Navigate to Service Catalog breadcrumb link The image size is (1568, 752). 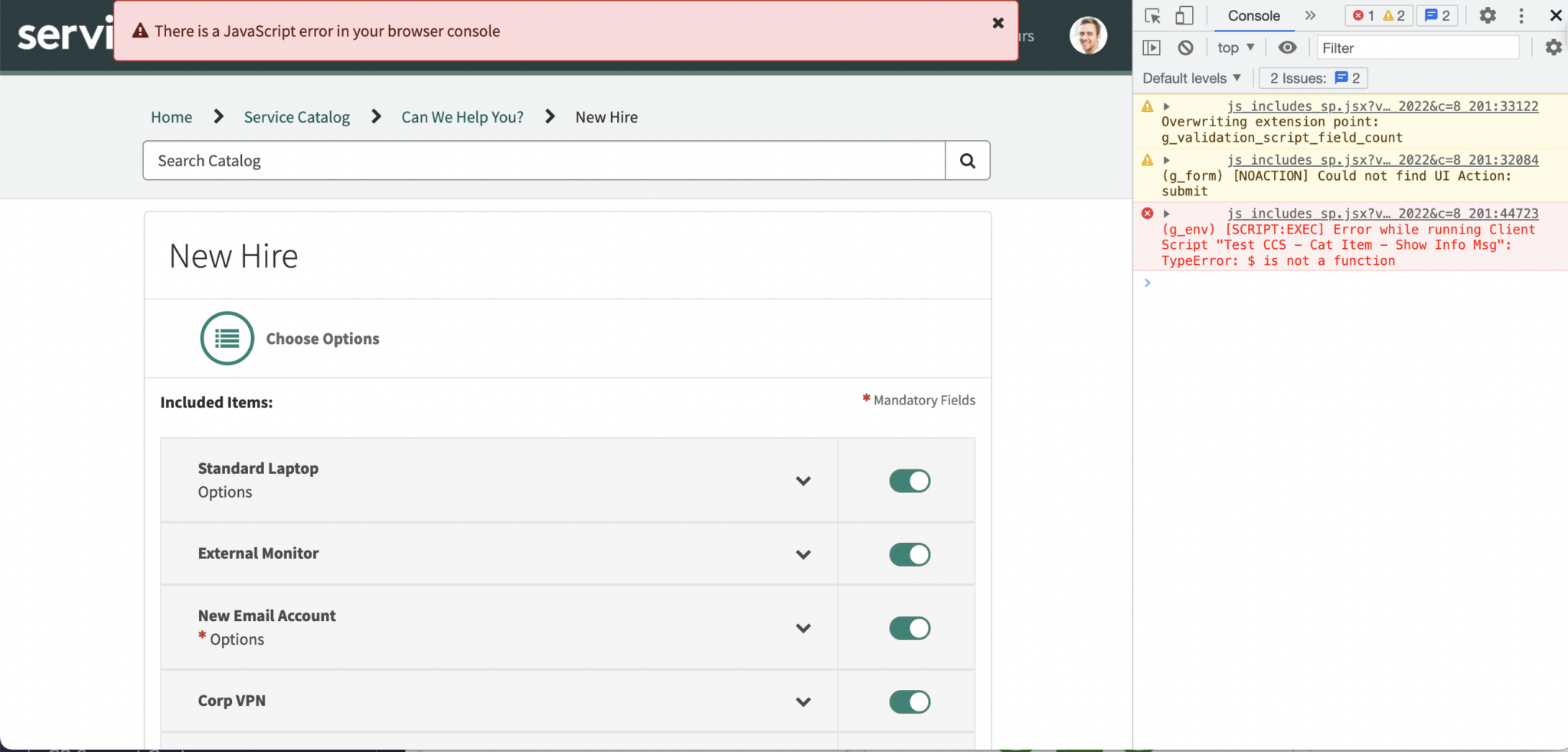[x=296, y=116]
